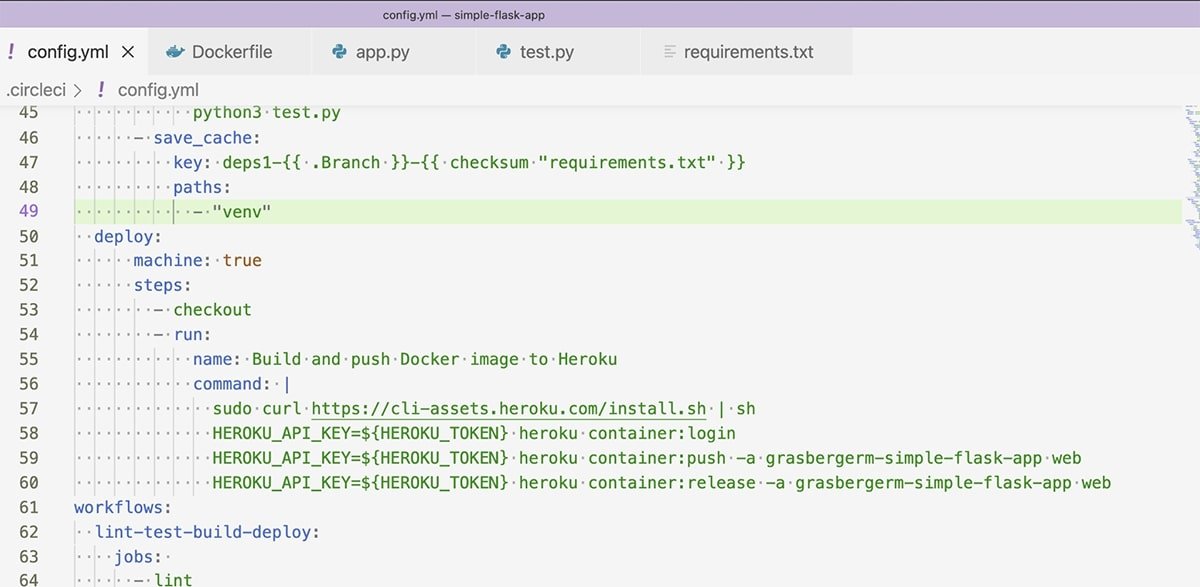Click the text file icon on requirements.txt tab
This screenshot has height=587, width=1200.
pyautogui.click(x=669, y=52)
